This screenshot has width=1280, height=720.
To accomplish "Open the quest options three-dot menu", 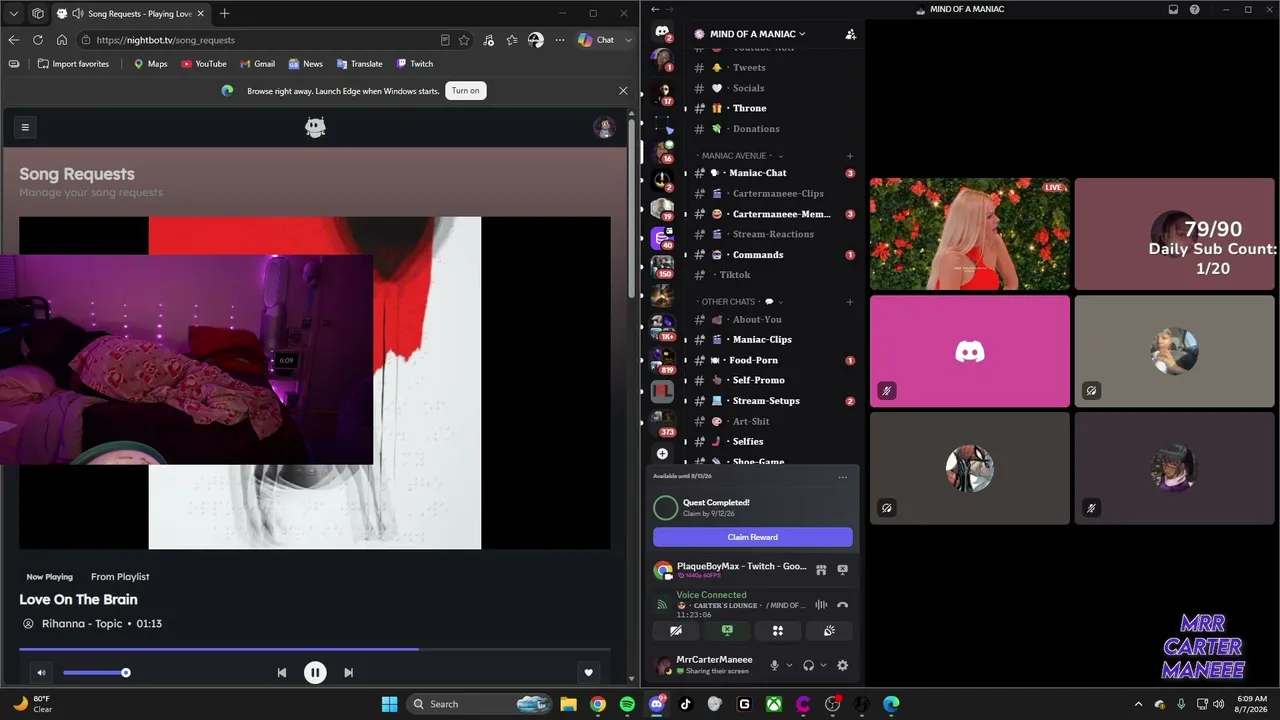I will pos(842,477).
